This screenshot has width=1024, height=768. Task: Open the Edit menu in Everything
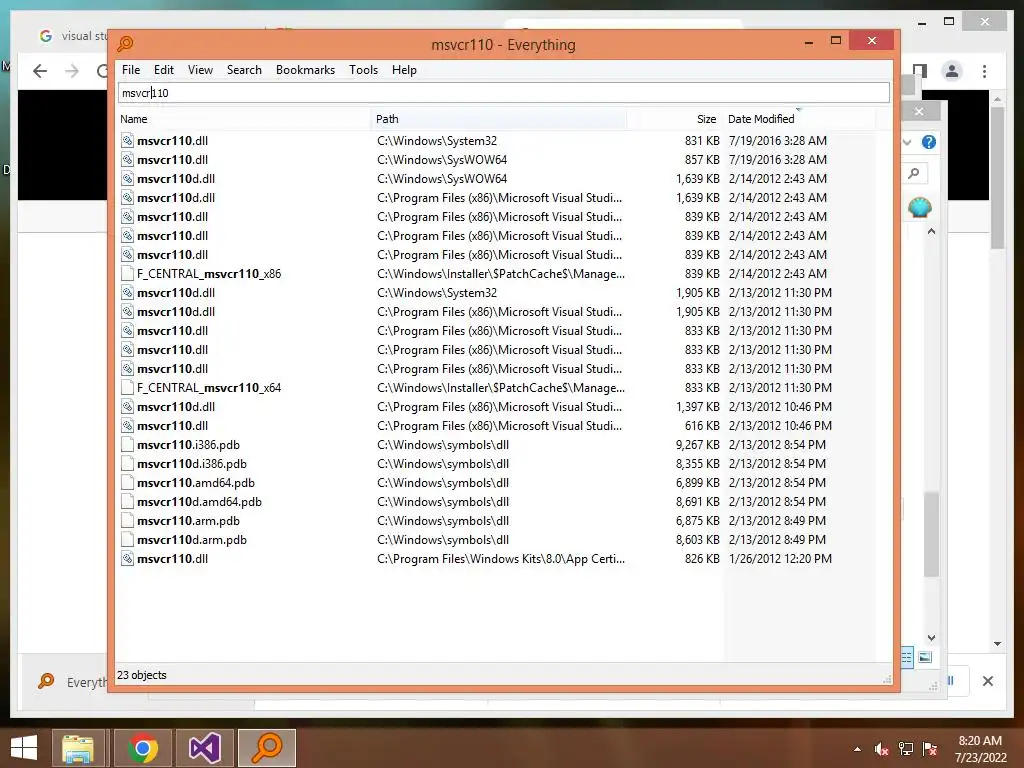[x=163, y=70]
